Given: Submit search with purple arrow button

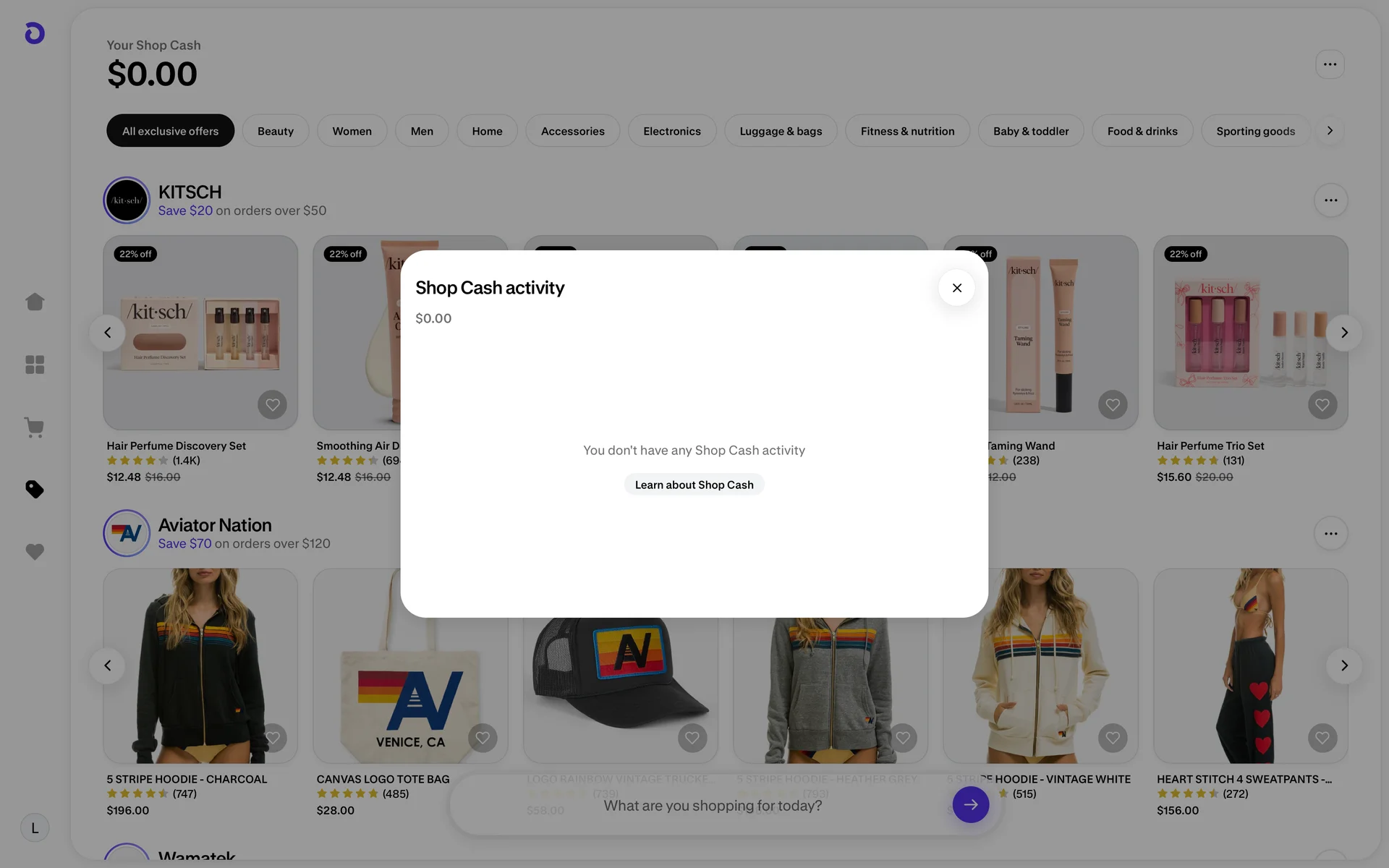Looking at the screenshot, I should pyautogui.click(x=970, y=804).
